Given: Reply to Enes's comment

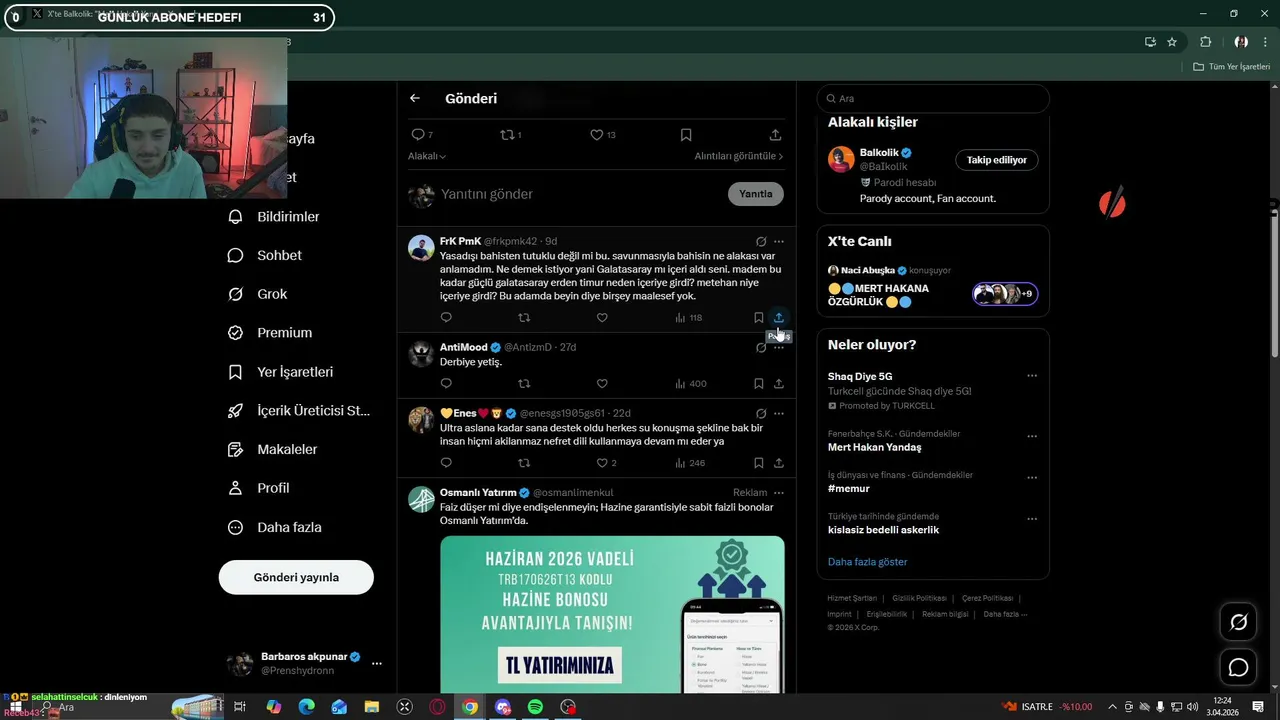Looking at the screenshot, I should (446, 463).
